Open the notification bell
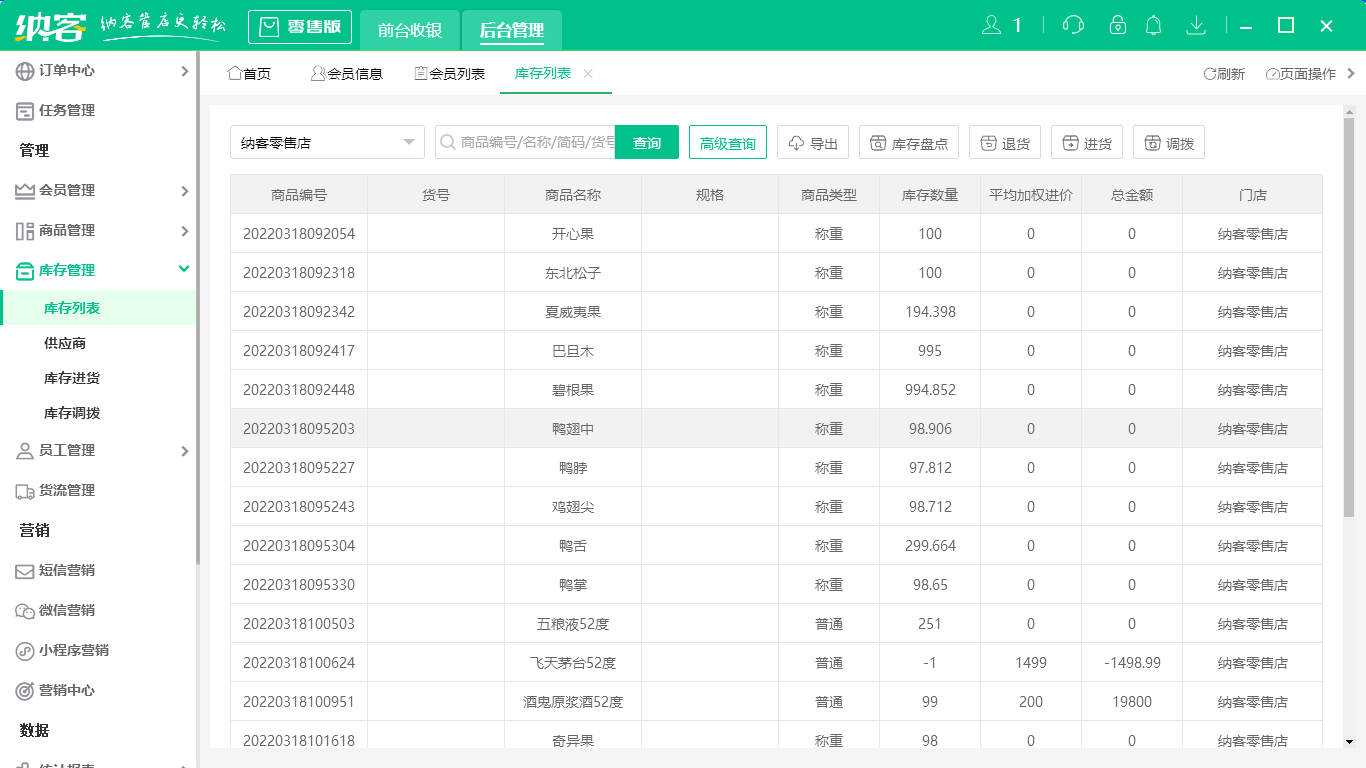The image size is (1366, 768). [1154, 26]
